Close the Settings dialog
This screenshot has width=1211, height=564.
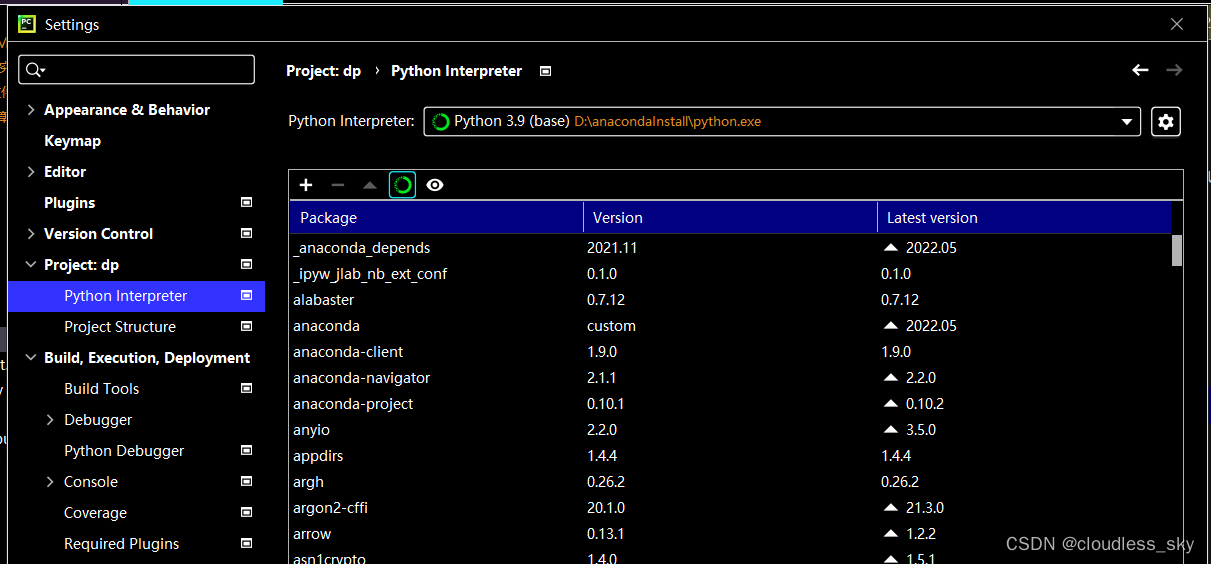[1177, 24]
